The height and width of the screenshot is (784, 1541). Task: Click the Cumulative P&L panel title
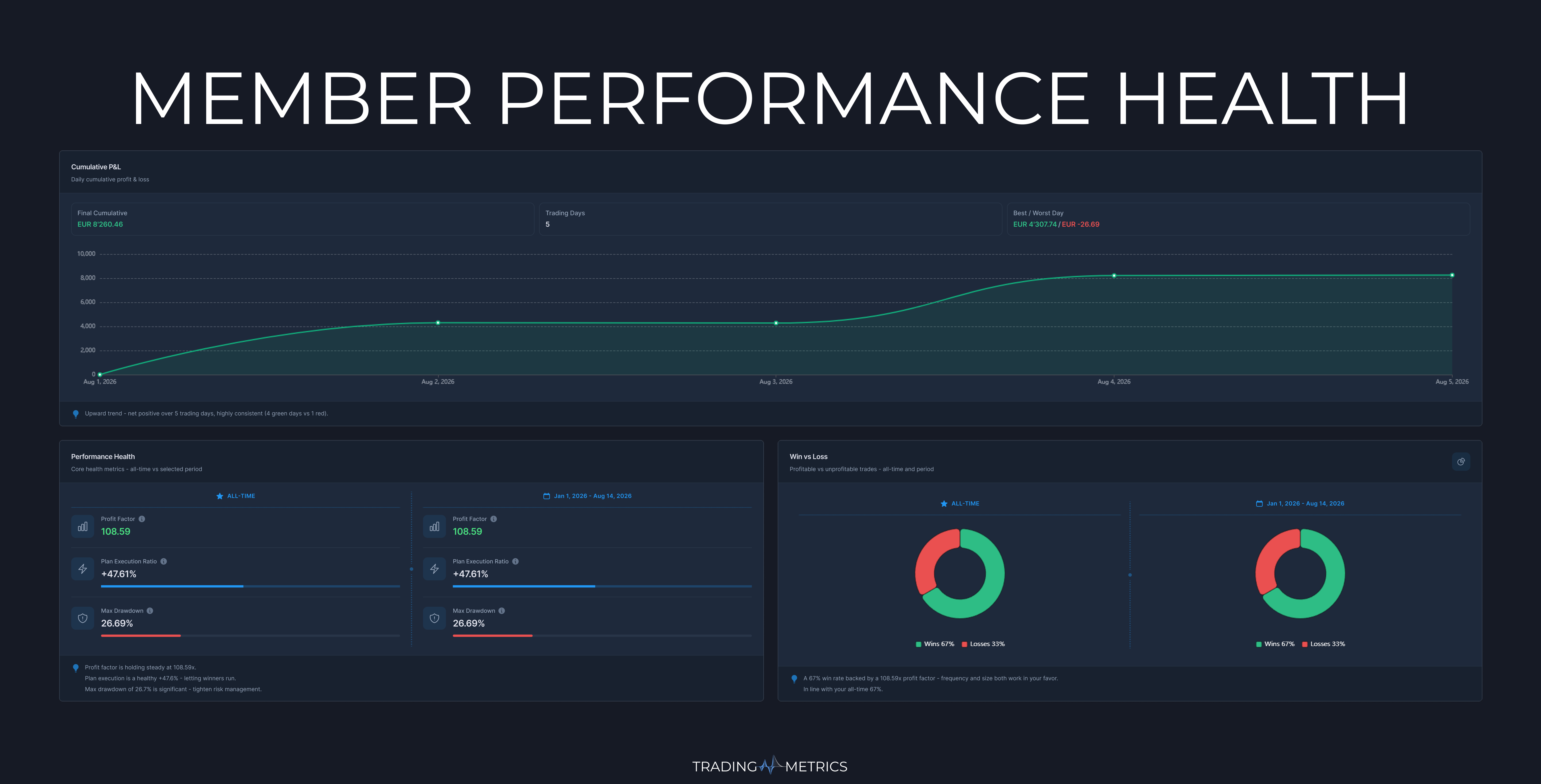coord(96,167)
